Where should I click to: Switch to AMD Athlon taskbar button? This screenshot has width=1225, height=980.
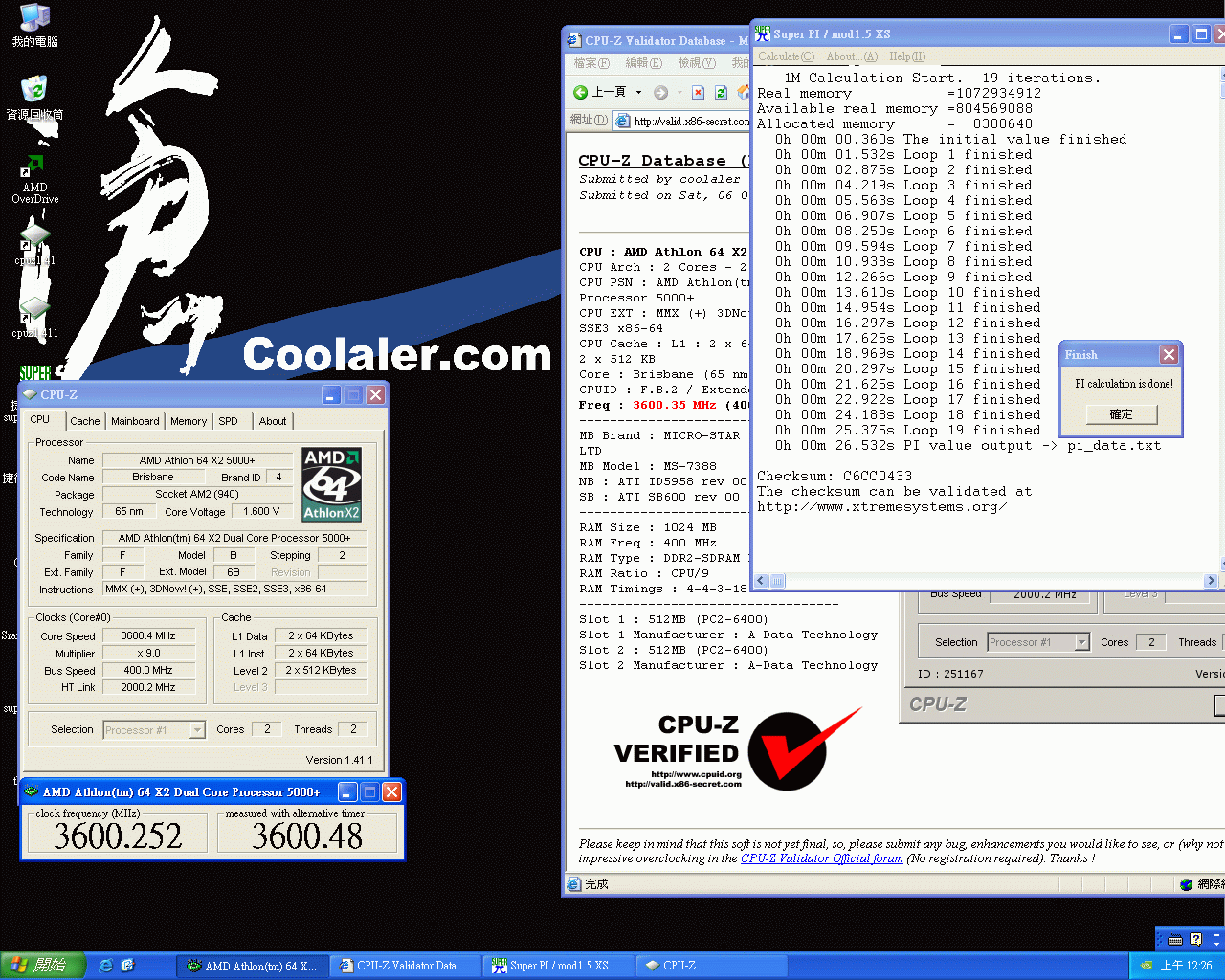tap(252, 966)
